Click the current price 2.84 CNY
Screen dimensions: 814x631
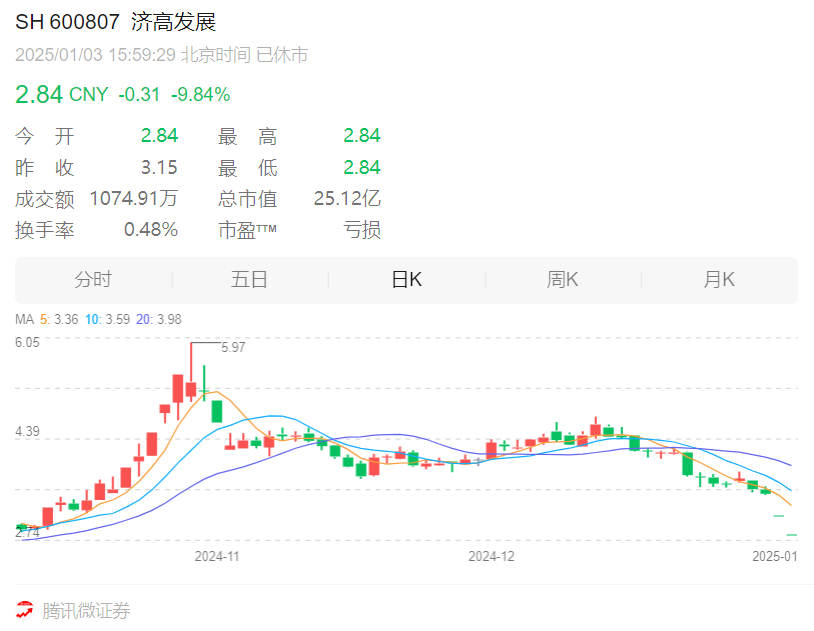38,94
